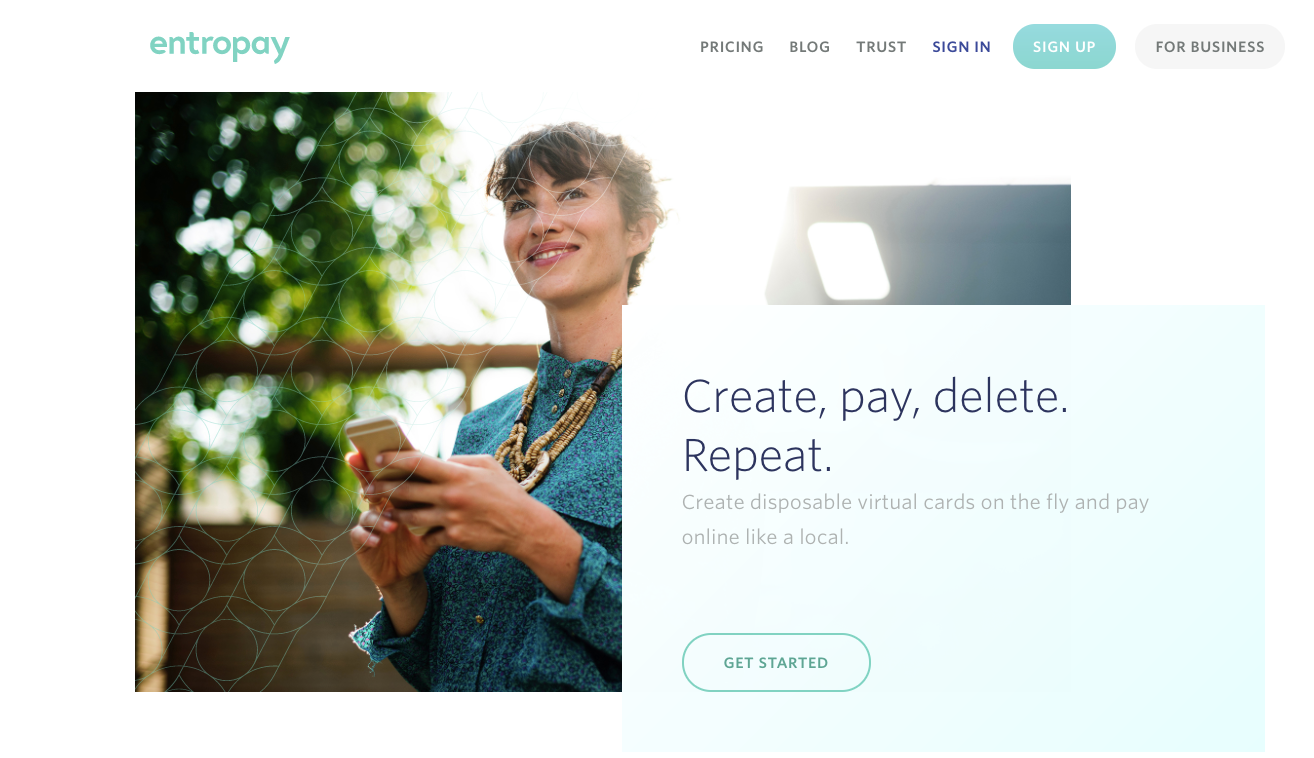The width and height of the screenshot is (1314, 758).
Task: Click the Get Started button
Action: coord(776,662)
